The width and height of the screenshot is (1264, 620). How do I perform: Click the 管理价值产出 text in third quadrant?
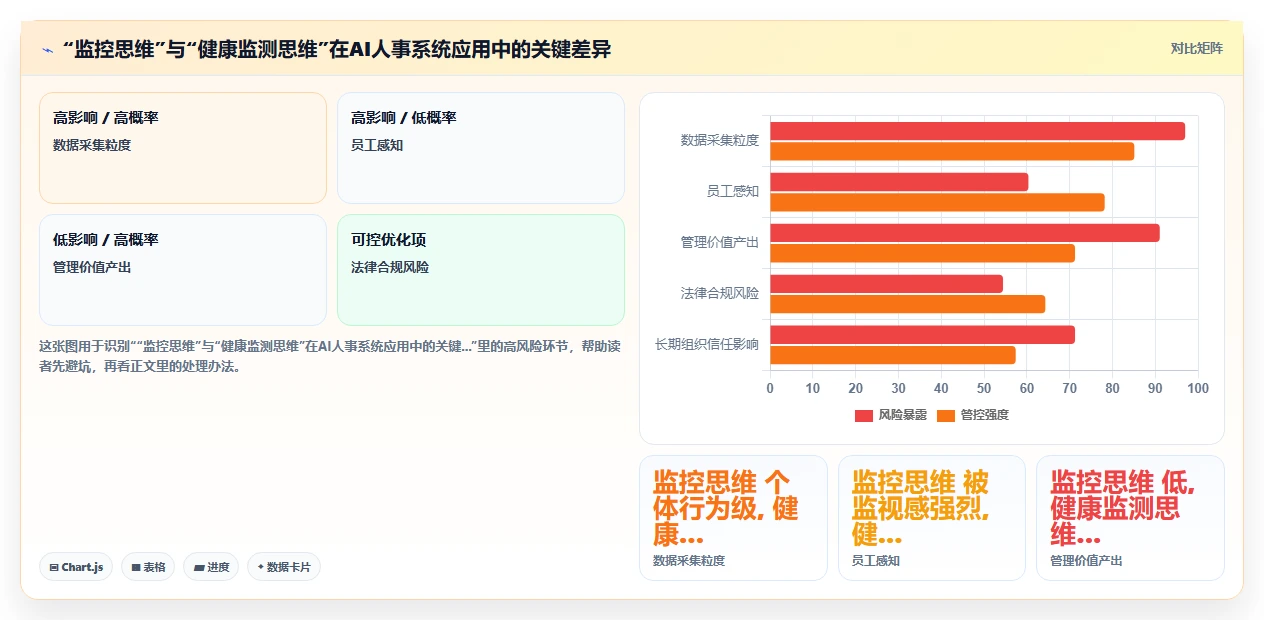[x=92, y=267]
